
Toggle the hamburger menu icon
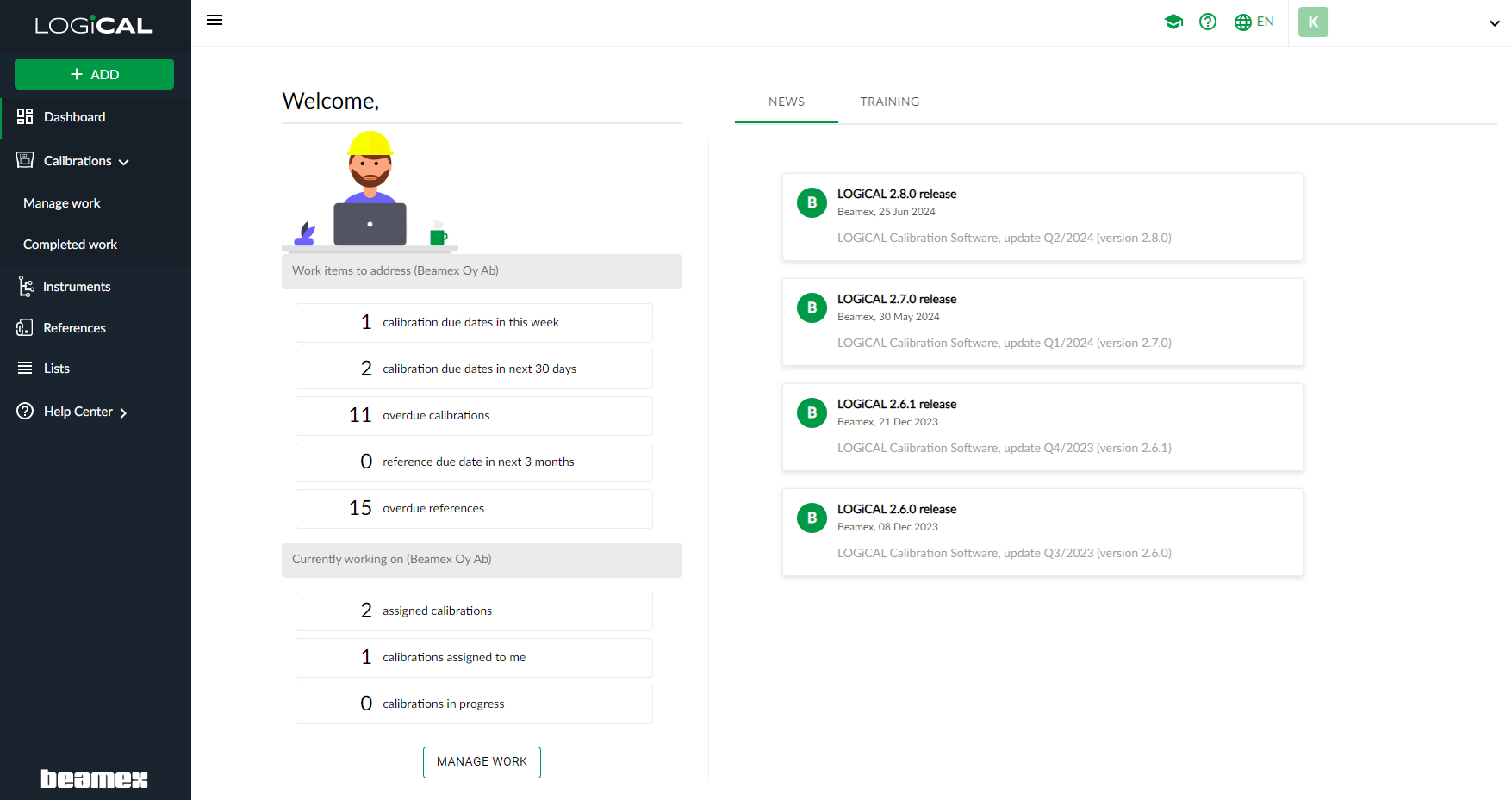215,20
